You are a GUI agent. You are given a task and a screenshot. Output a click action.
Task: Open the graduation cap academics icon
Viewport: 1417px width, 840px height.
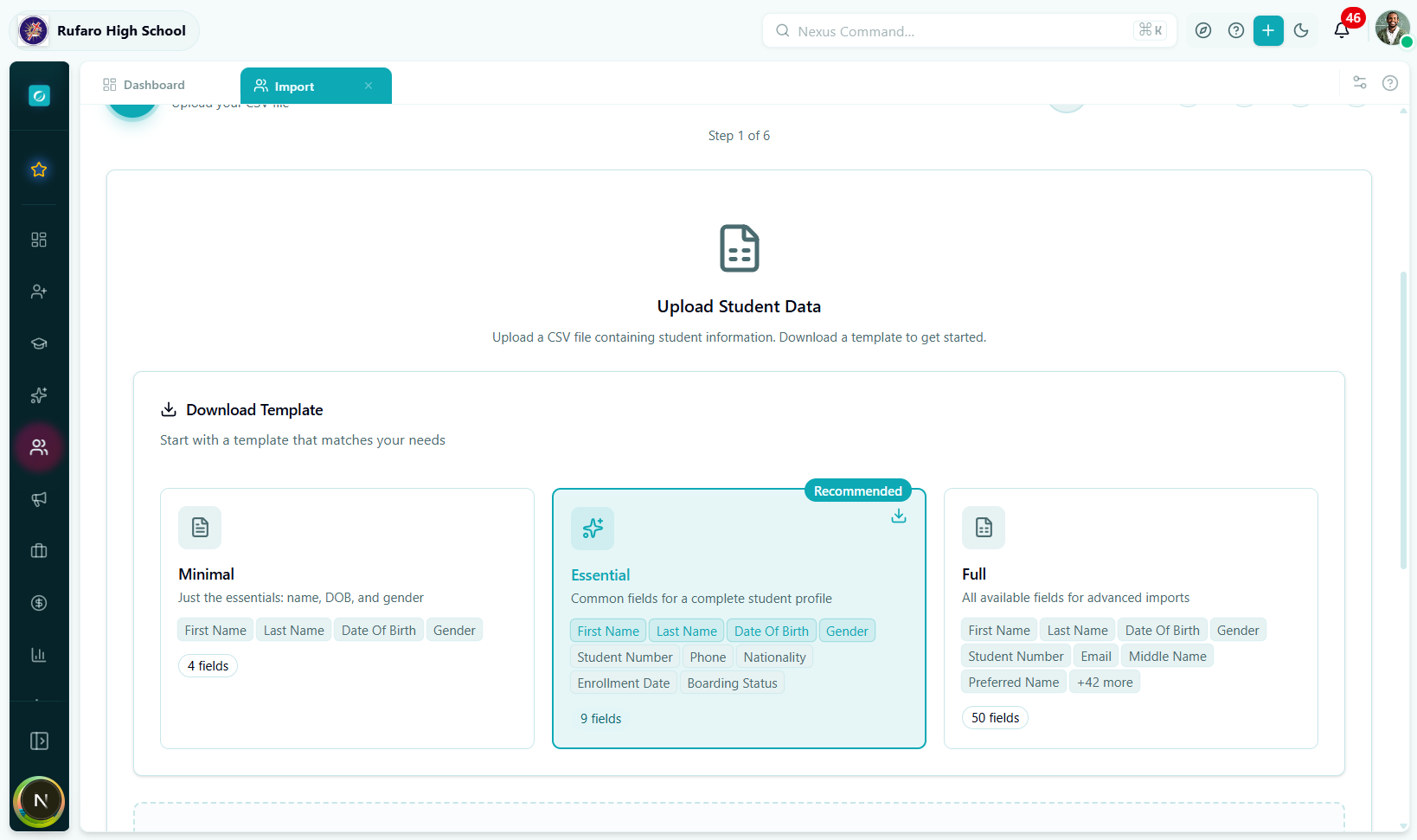click(x=39, y=343)
